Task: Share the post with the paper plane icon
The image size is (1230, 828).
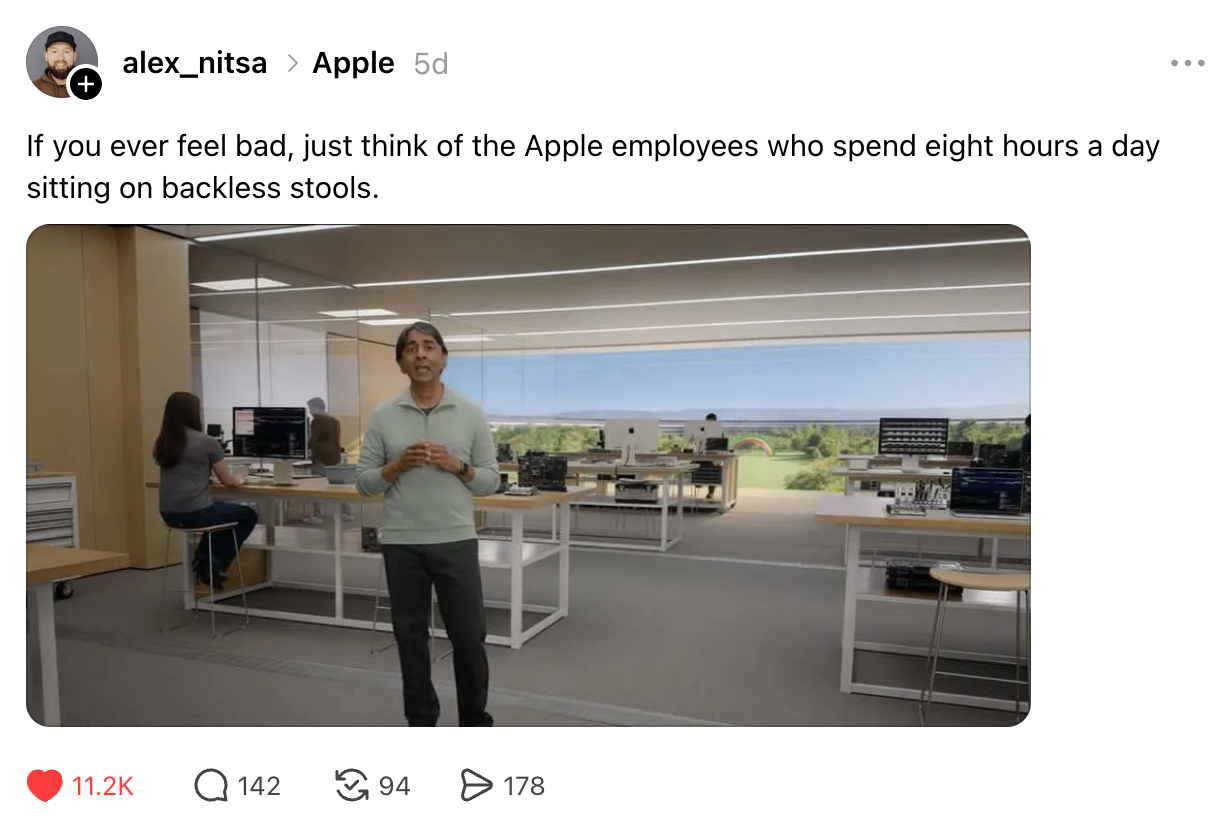Action: click(x=476, y=786)
